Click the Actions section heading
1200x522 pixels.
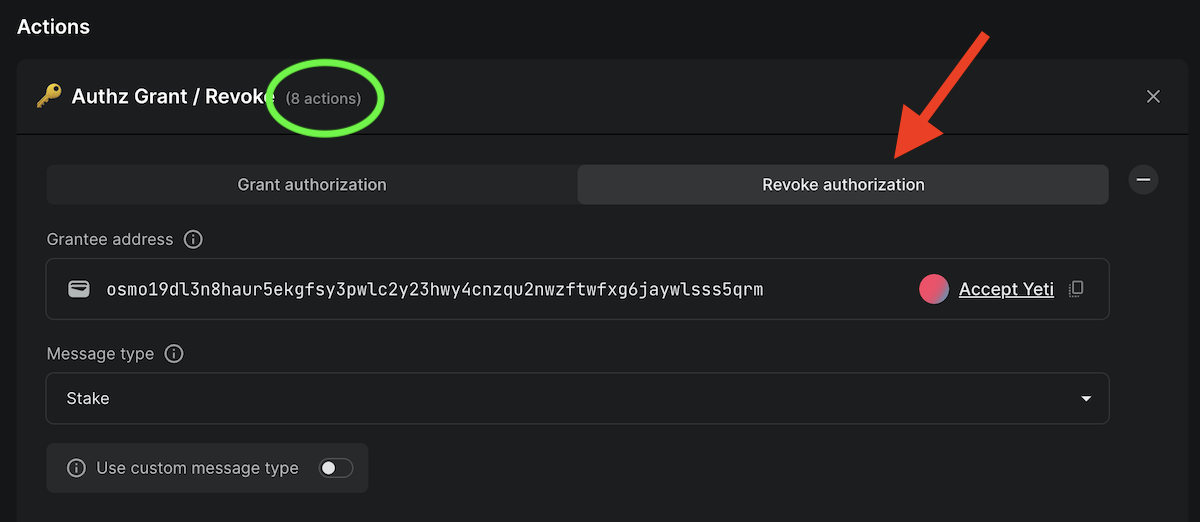click(54, 27)
